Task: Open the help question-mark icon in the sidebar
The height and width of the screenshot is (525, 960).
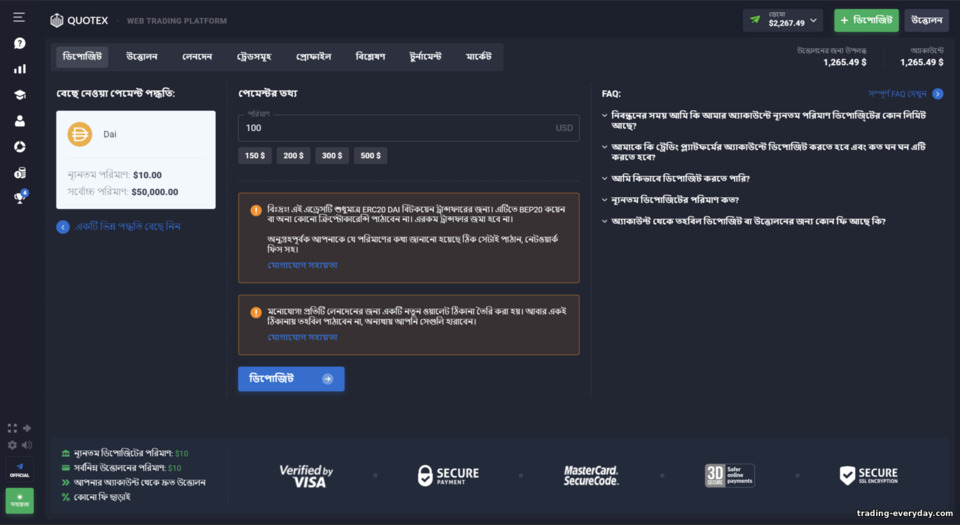Action: (20, 43)
